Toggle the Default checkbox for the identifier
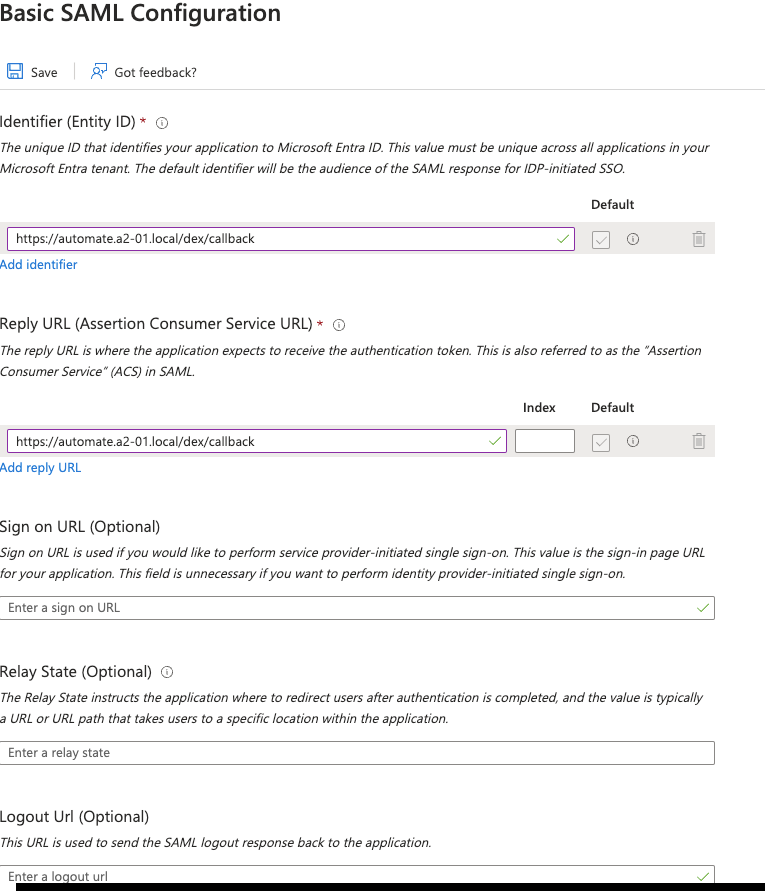Viewport: 765px width, 891px height. pyautogui.click(x=601, y=239)
